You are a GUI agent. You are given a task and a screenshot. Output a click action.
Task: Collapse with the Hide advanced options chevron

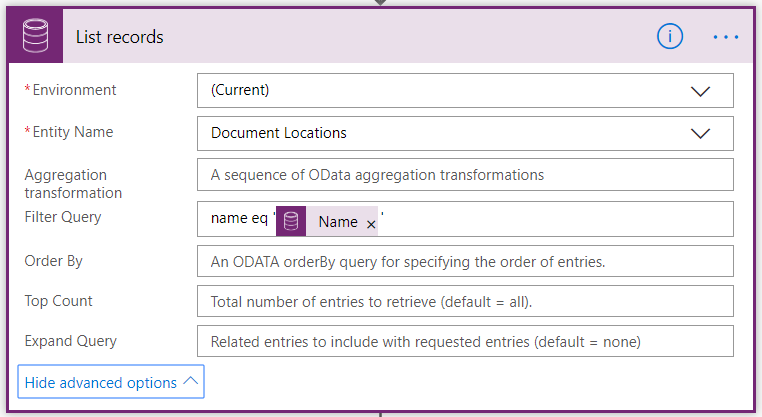pos(191,381)
